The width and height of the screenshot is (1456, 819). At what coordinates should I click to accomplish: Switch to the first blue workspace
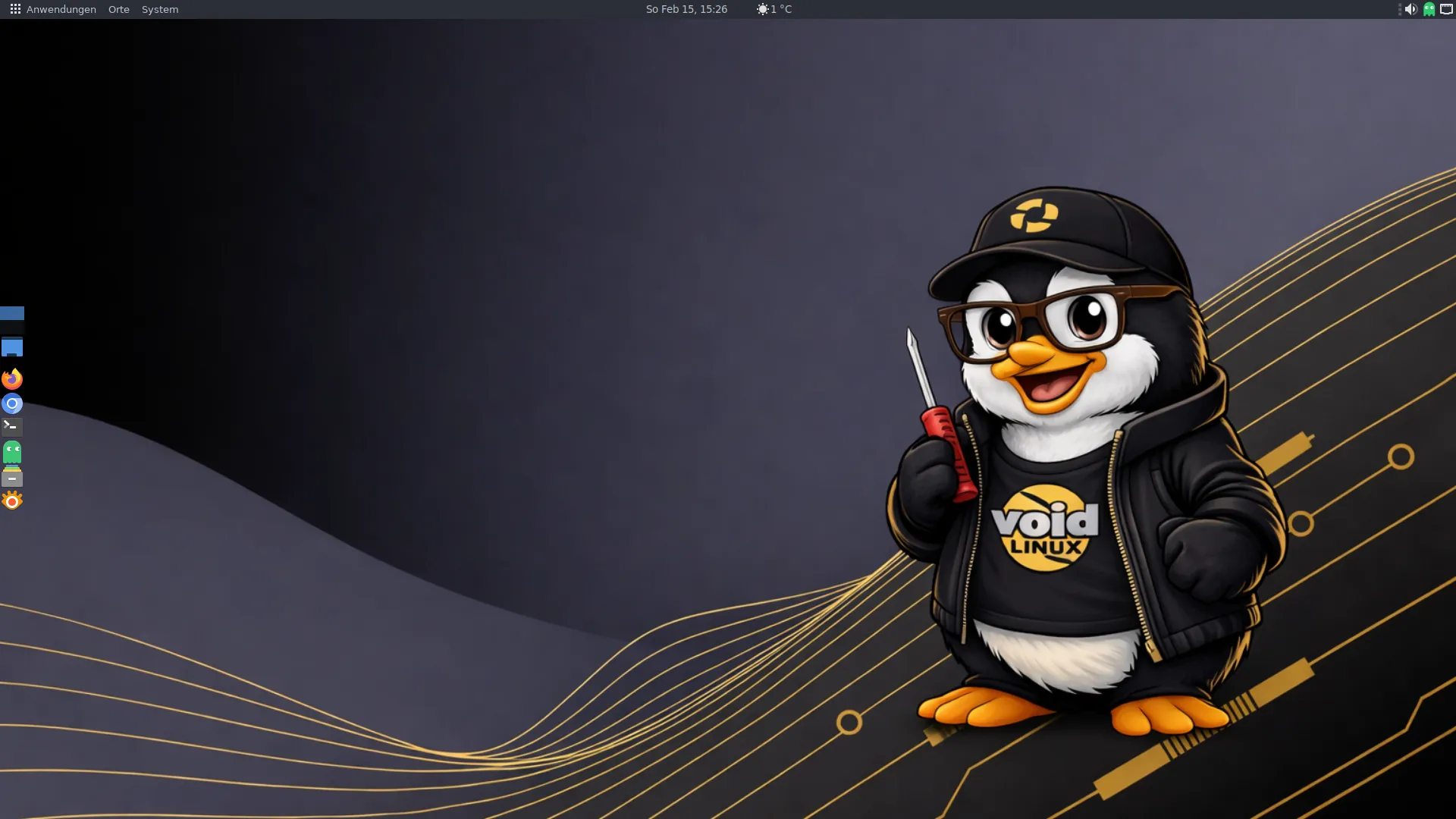click(x=12, y=313)
